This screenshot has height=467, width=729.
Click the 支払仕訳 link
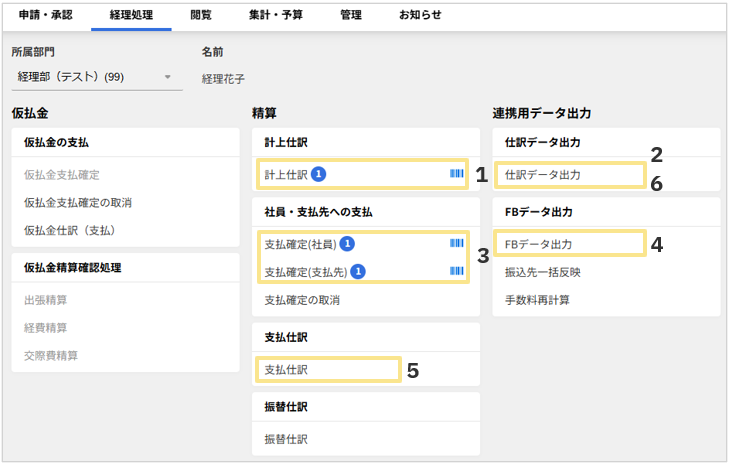[x=286, y=370]
